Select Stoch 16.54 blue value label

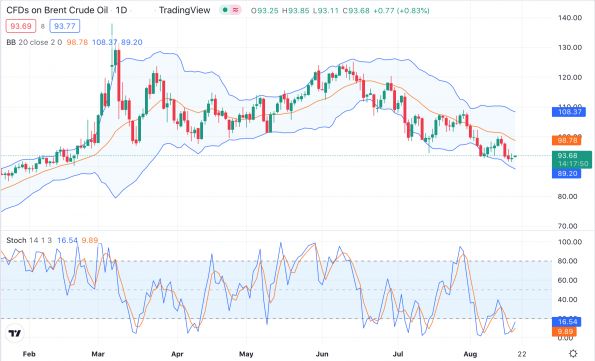[x=567, y=322]
